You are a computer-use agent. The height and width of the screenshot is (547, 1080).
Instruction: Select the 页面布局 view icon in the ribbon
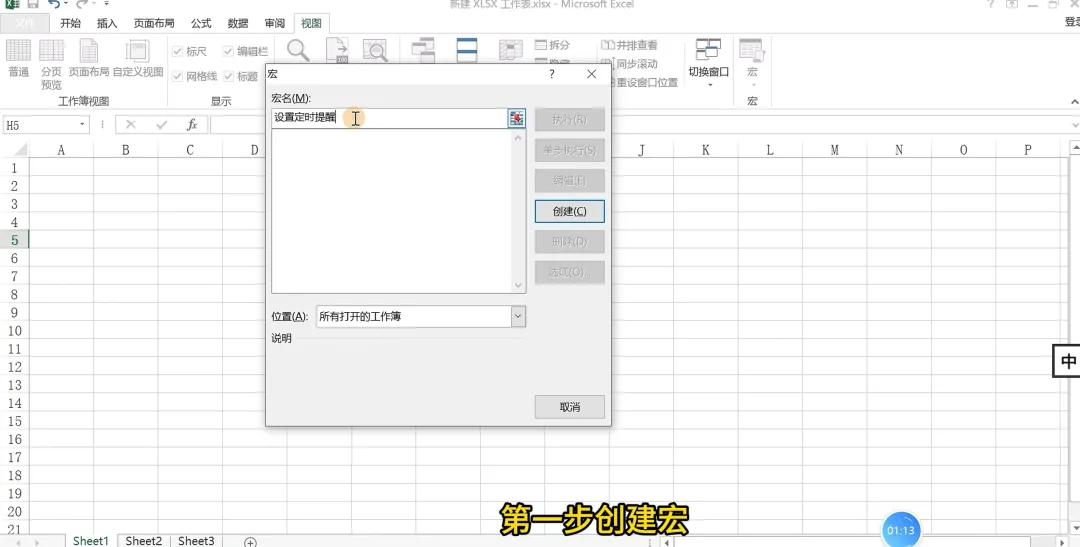pyautogui.click(x=89, y=58)
